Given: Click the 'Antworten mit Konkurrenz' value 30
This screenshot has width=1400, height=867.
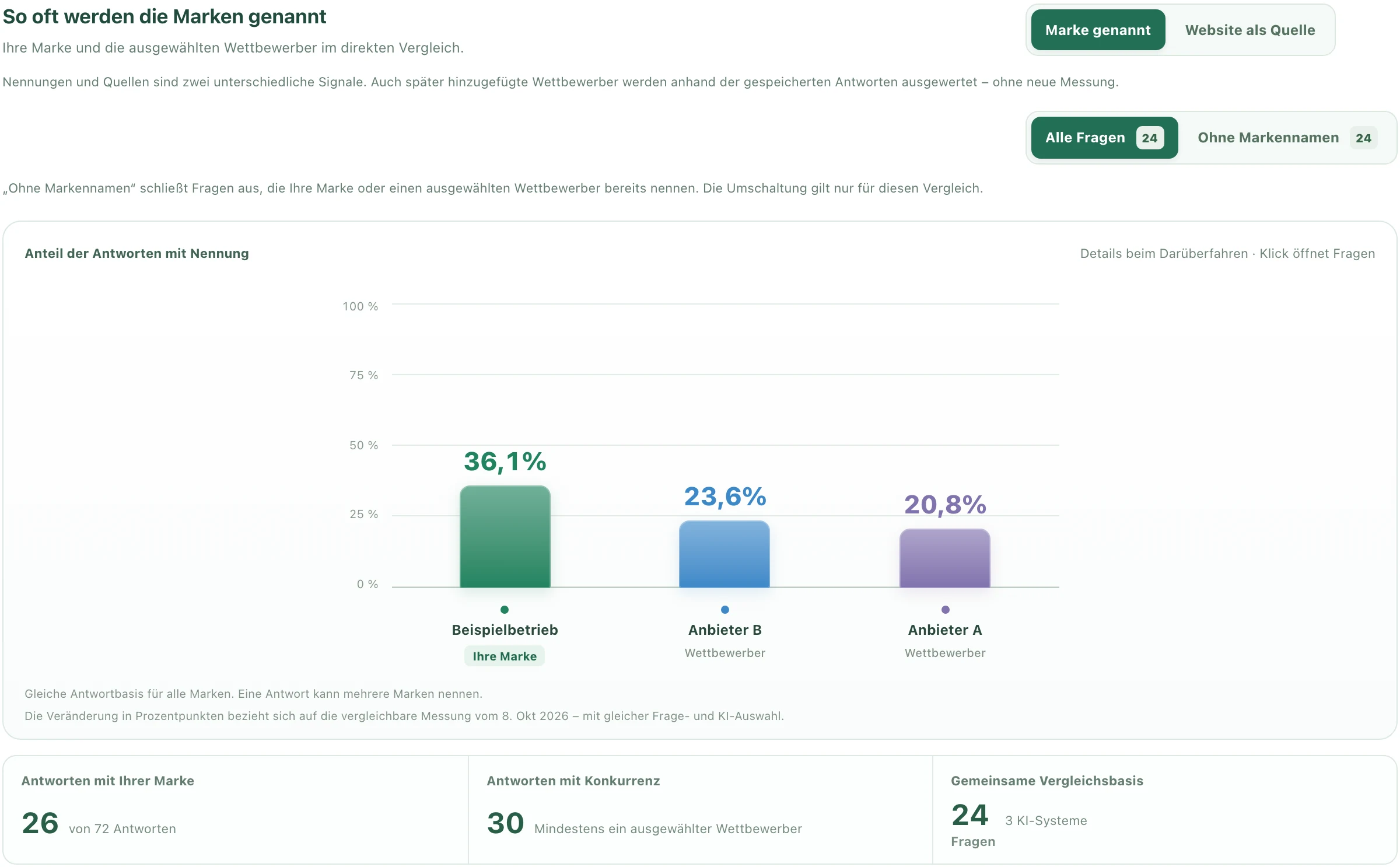Looking at the screenshot, I should [505, 823].
